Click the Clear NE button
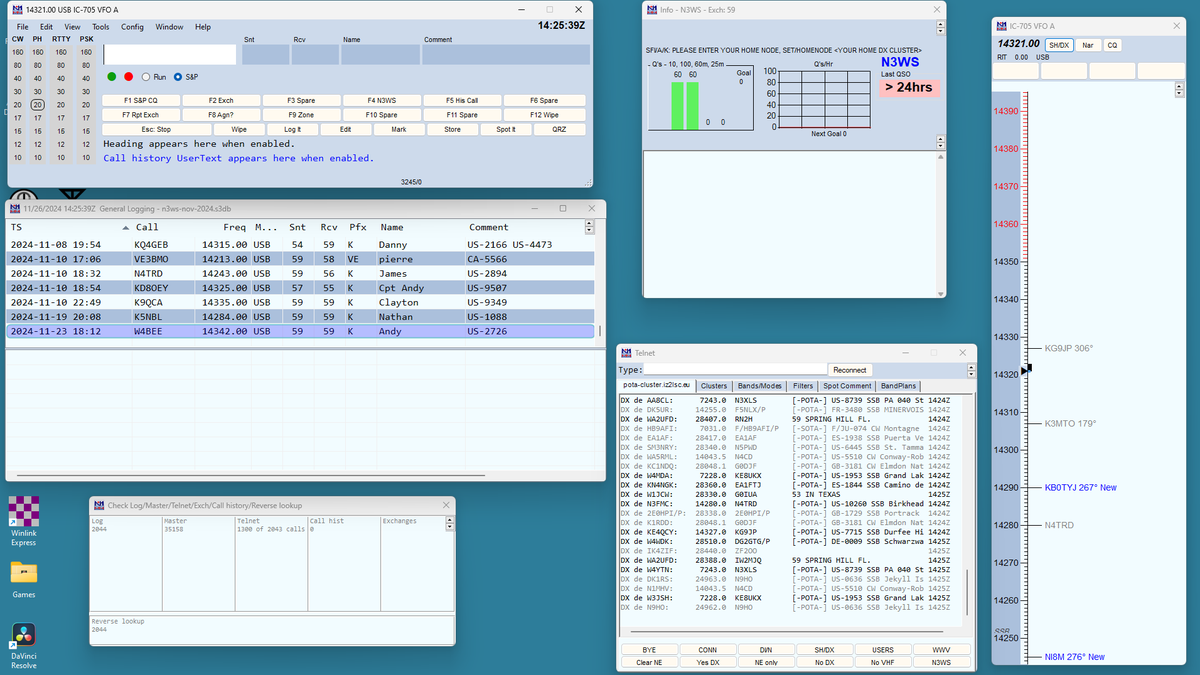1200x675 pixels. click(649, 662)
